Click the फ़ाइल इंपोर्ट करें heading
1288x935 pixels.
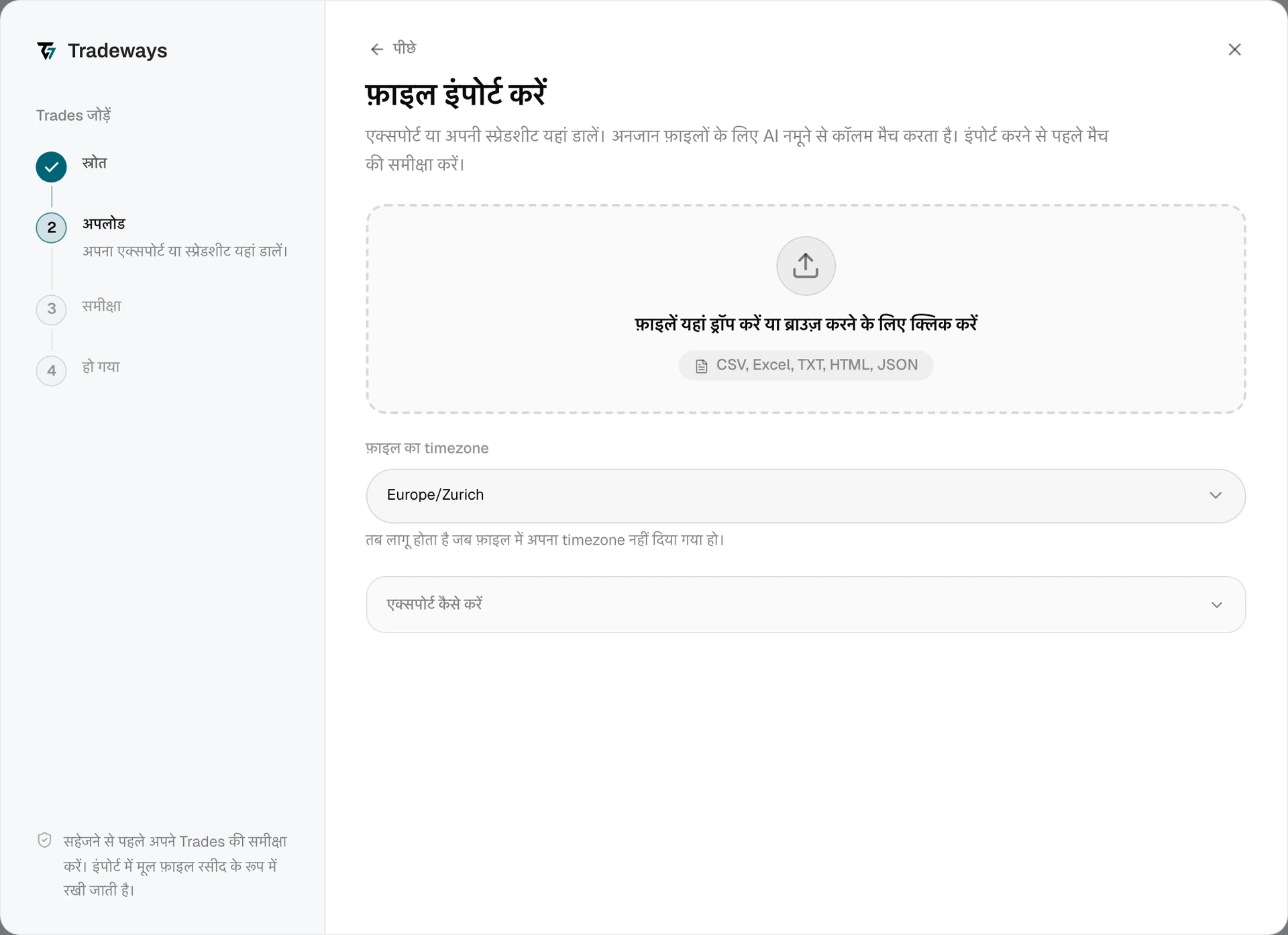click(x=456, y=93)
